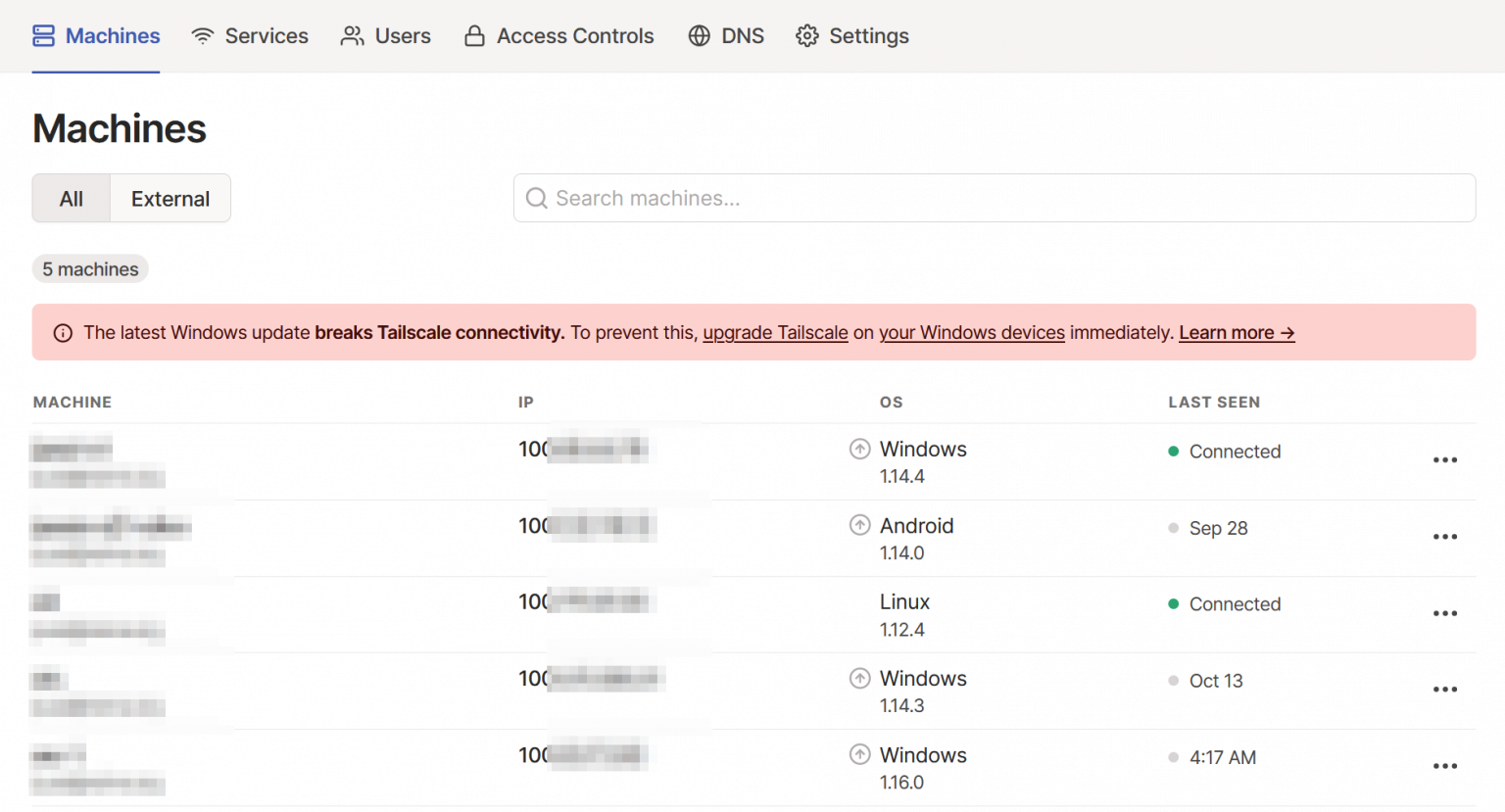This screenshot has width=1505, height=812.
Task: Click the version 1.12.4 text
Action: coord(901,630)
